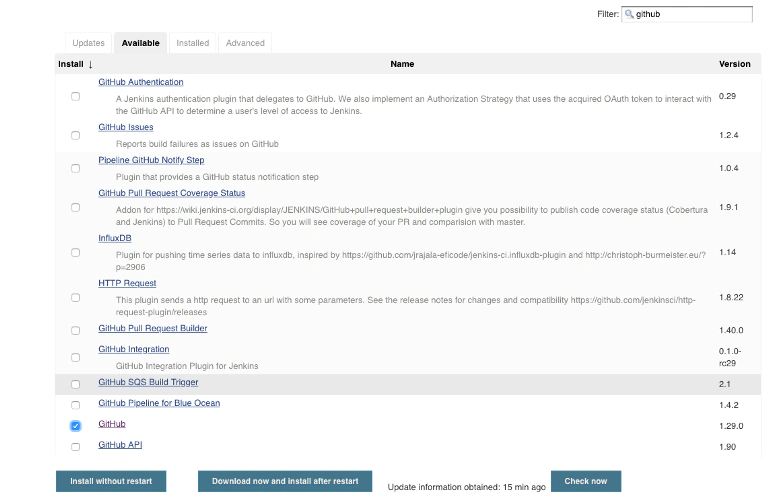
Task: Click the Install without restart button
Action: 111,481
